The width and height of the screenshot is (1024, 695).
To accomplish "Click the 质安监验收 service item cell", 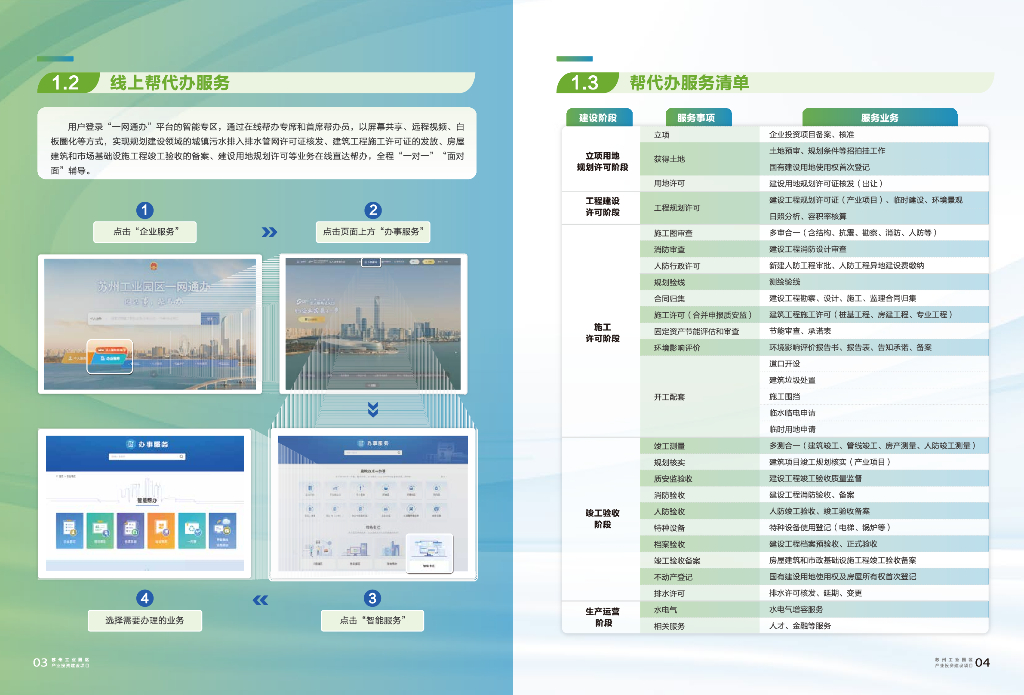I will point(700,479).
